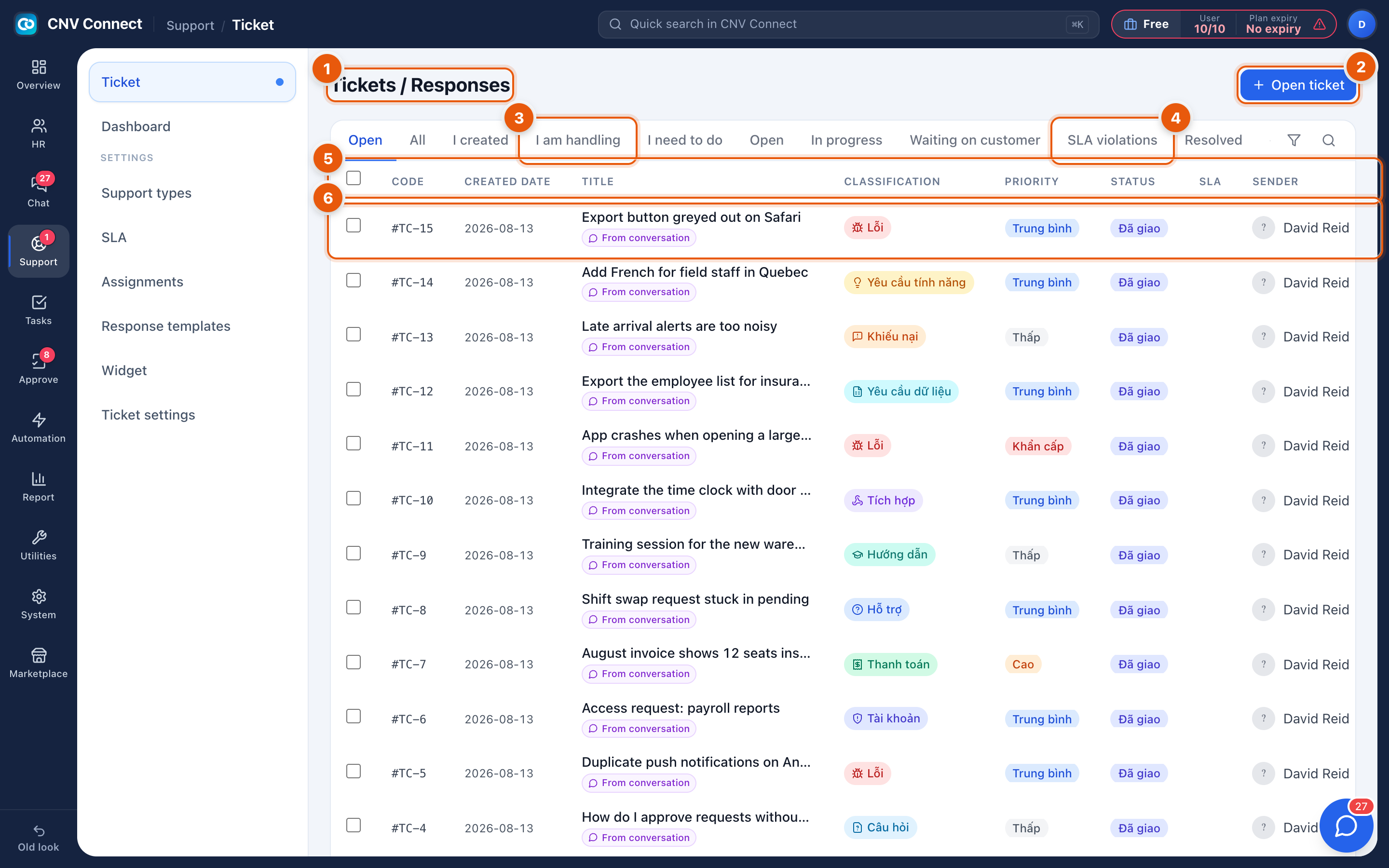This screenshot has width=1389, height=868.
Task: Open the Report sidebar section
Action: (x=39, y=486)
